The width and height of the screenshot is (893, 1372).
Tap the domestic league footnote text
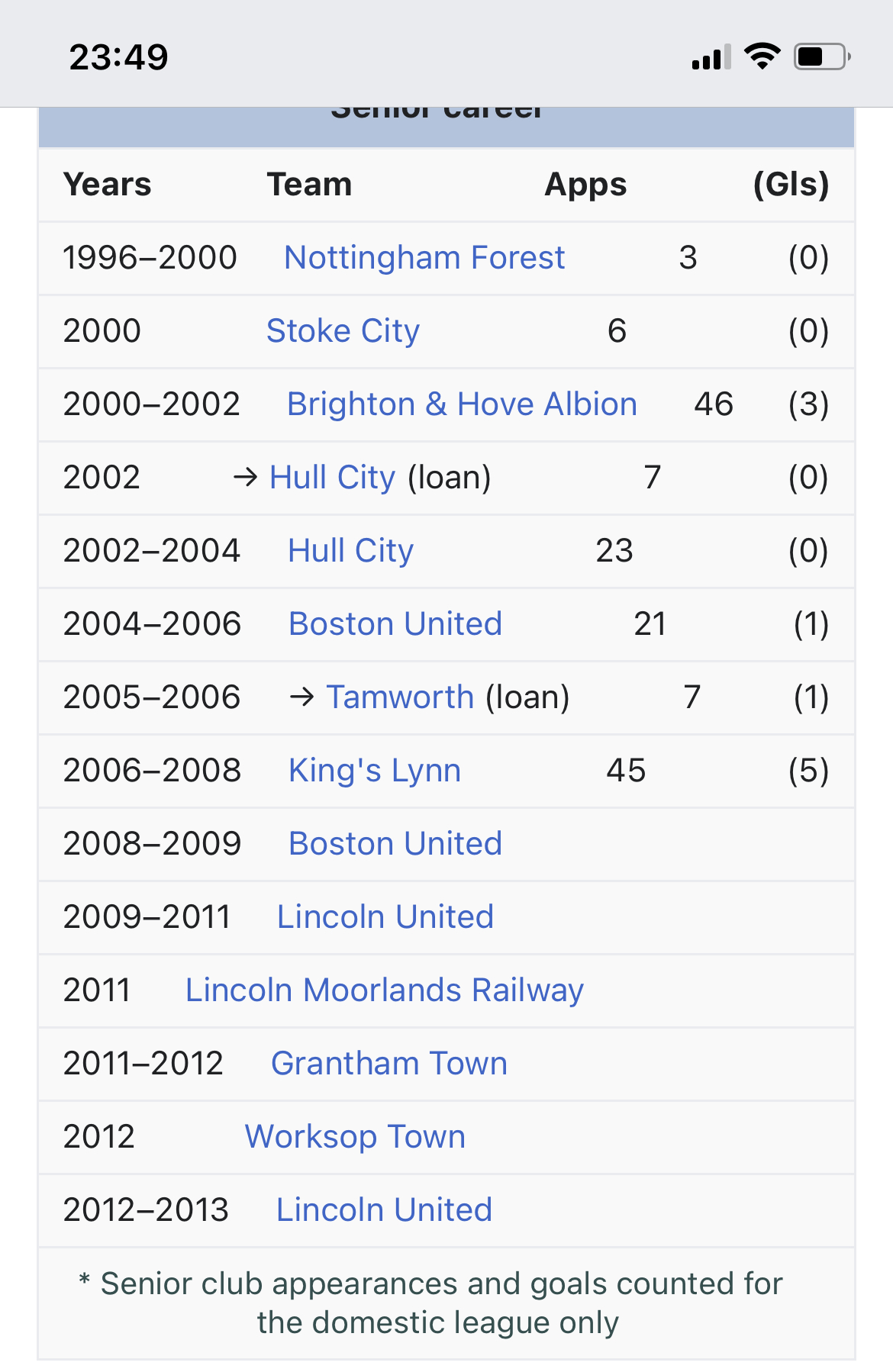pos(438,1303)
